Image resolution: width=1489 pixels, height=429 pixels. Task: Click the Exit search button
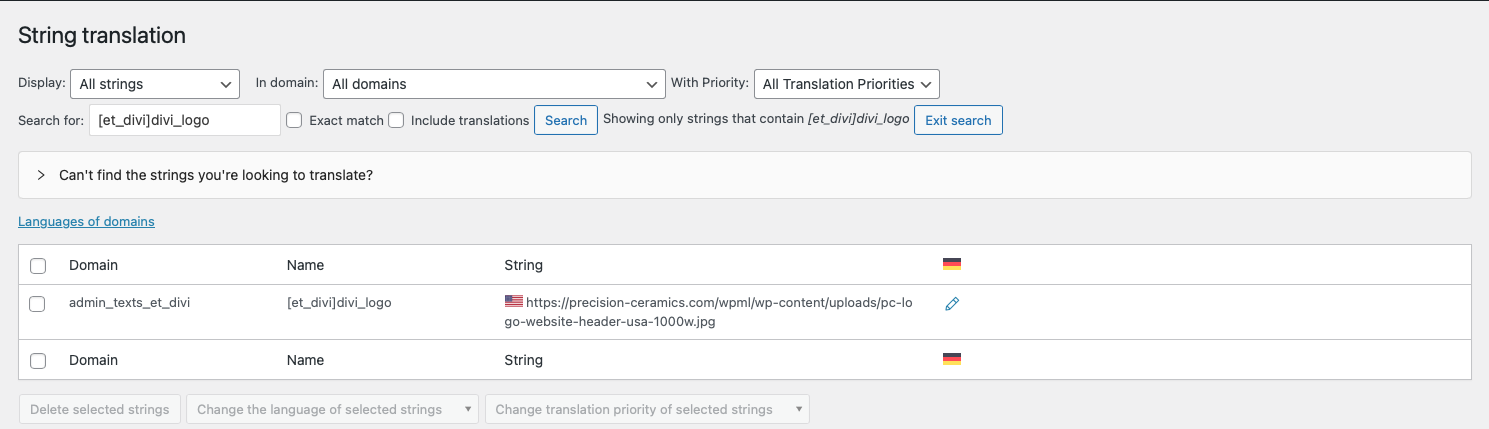[x=958, y=120]
